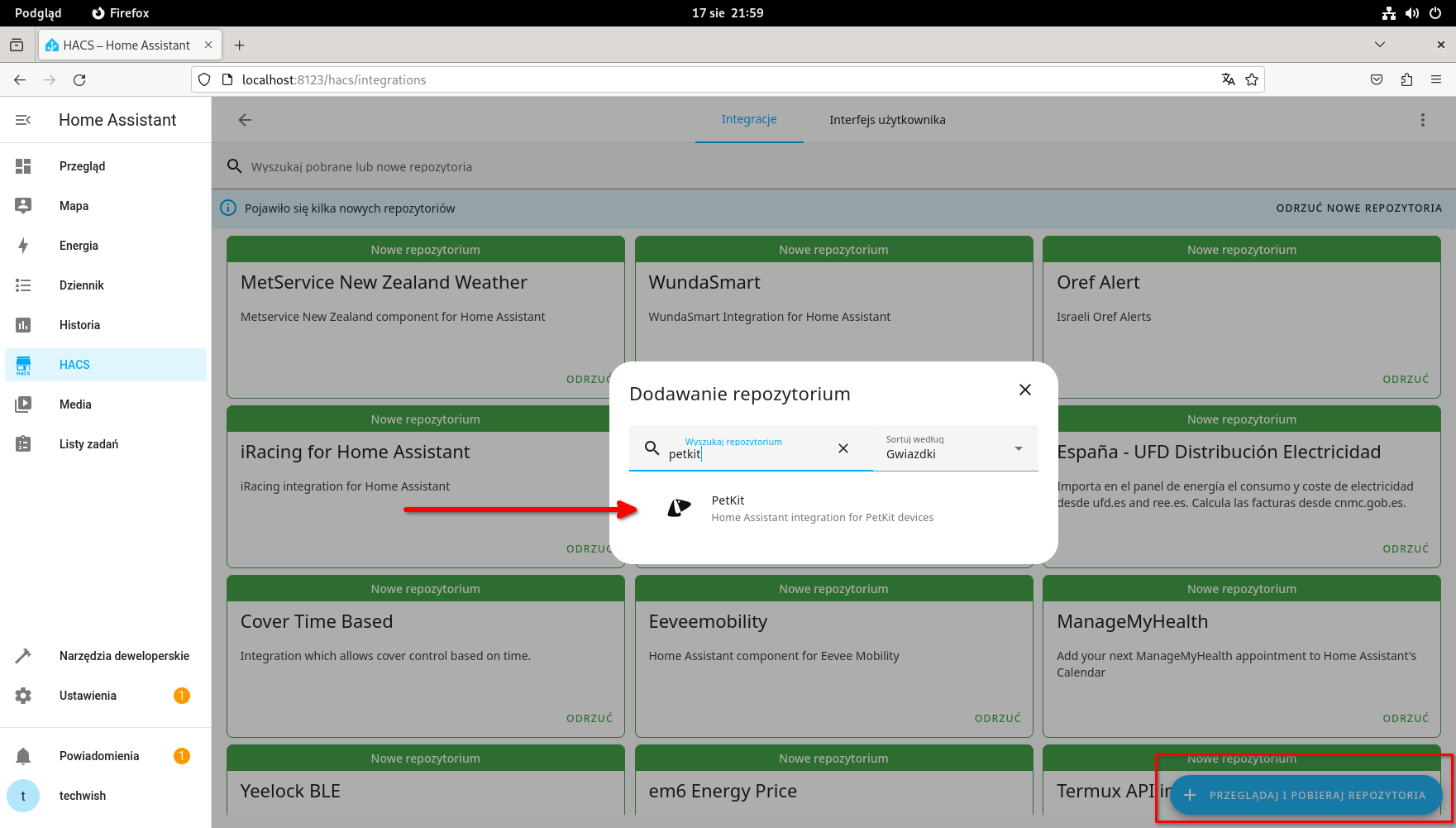The height and width of the screenshot is (828, 1456).
Task: Open the HACS three-dot overflow menu
Action: 1423,120
